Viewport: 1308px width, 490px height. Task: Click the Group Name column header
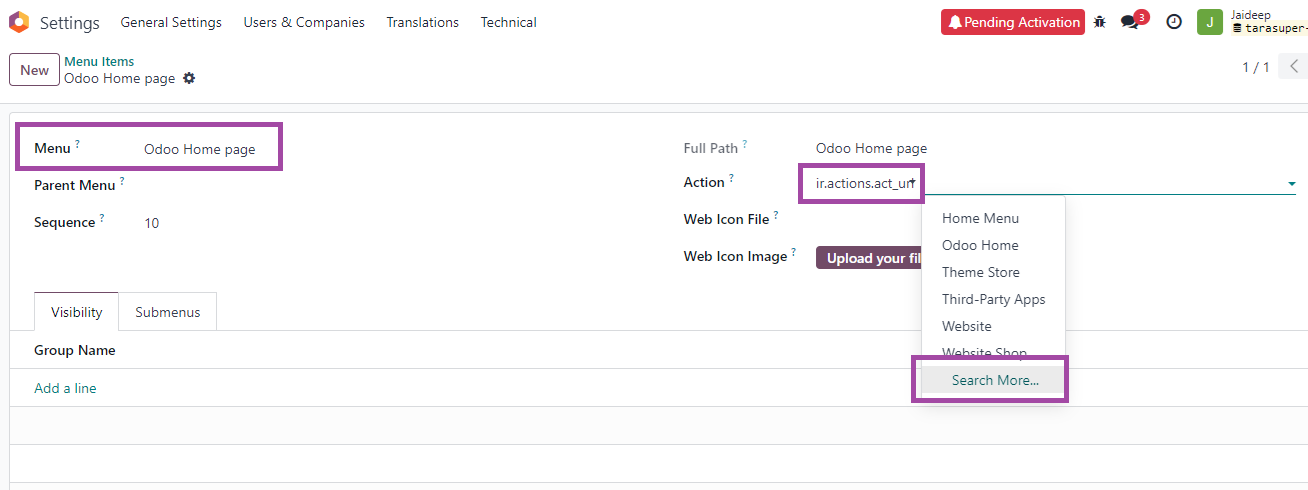pyautogui.click(x=75, y=350)
